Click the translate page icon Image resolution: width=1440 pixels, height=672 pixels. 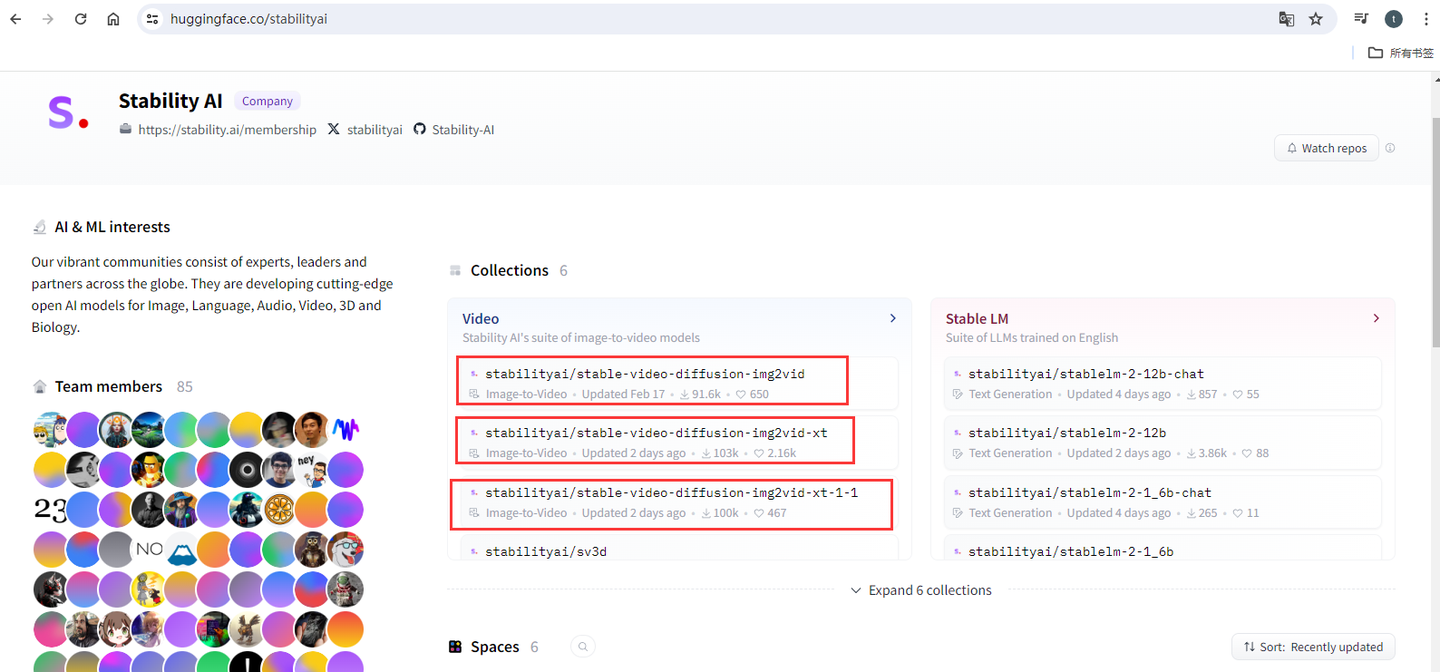click(x=1287, y=19)
